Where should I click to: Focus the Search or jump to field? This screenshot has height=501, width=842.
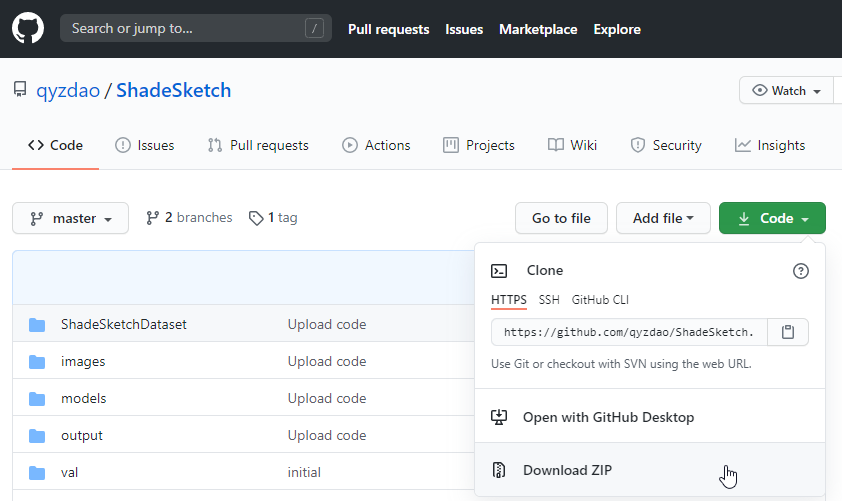click(x=195, y=28)
